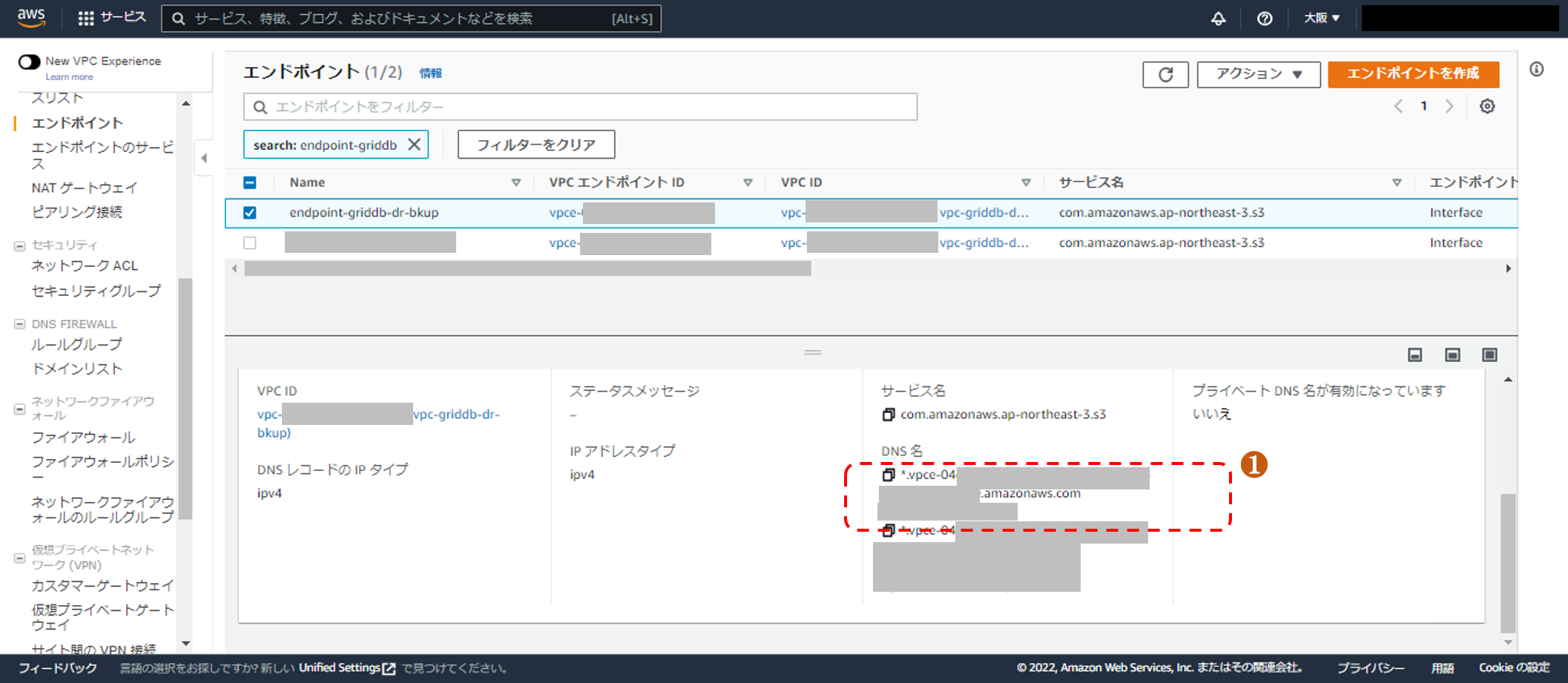Go to previous page of endpoints
Screen dimensions: 1568x683
[1398, 106]
